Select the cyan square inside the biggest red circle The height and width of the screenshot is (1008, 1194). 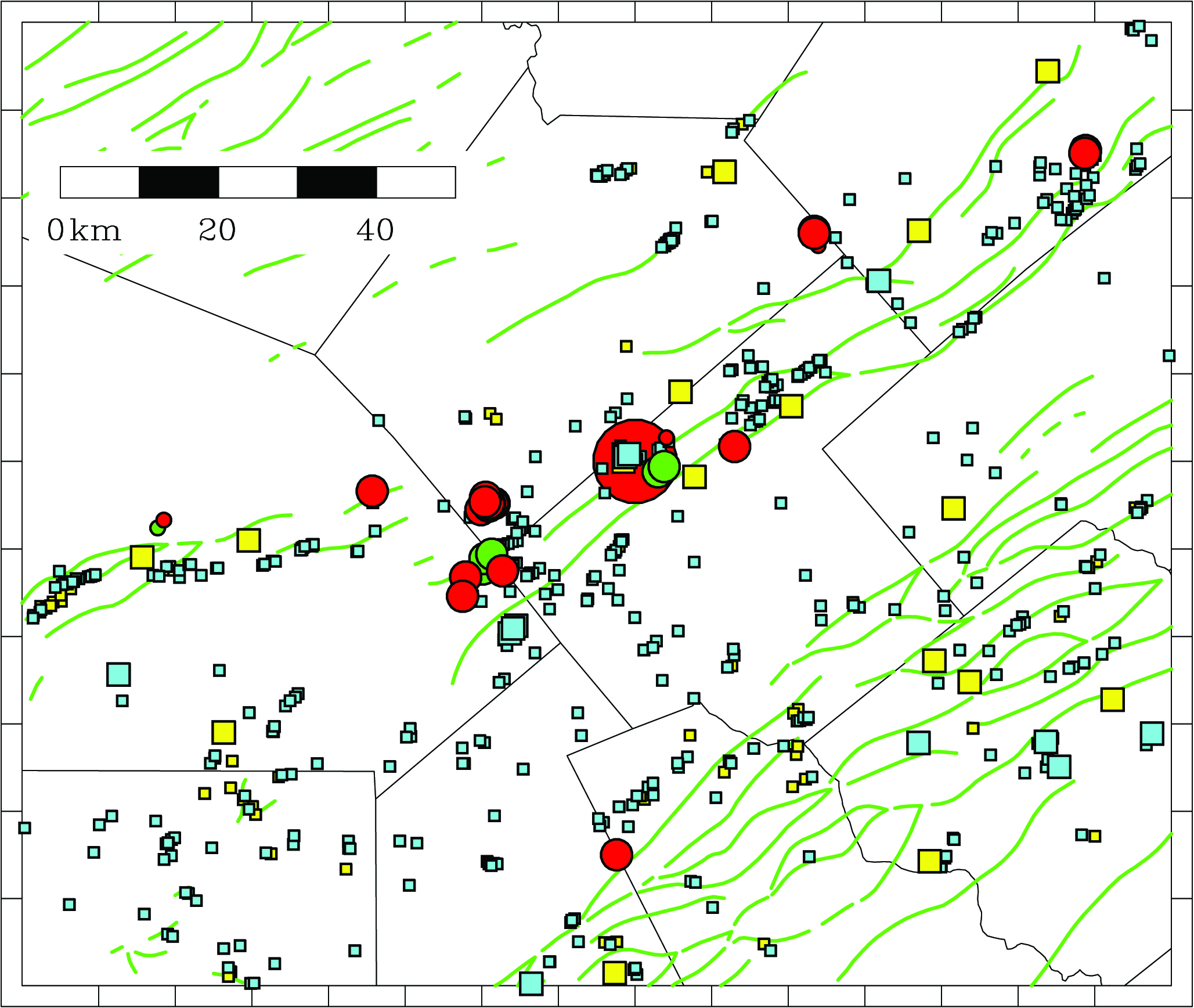pos(629,455)
